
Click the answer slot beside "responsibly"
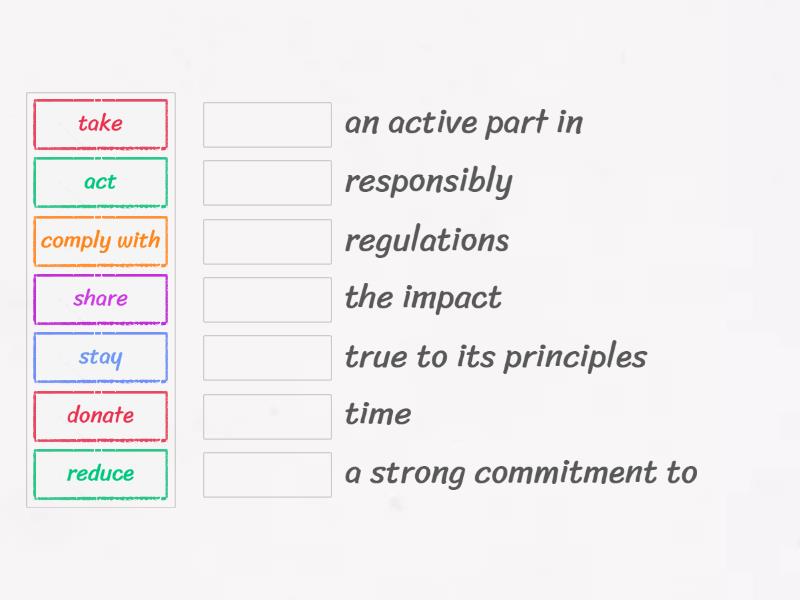coord(266,182)
